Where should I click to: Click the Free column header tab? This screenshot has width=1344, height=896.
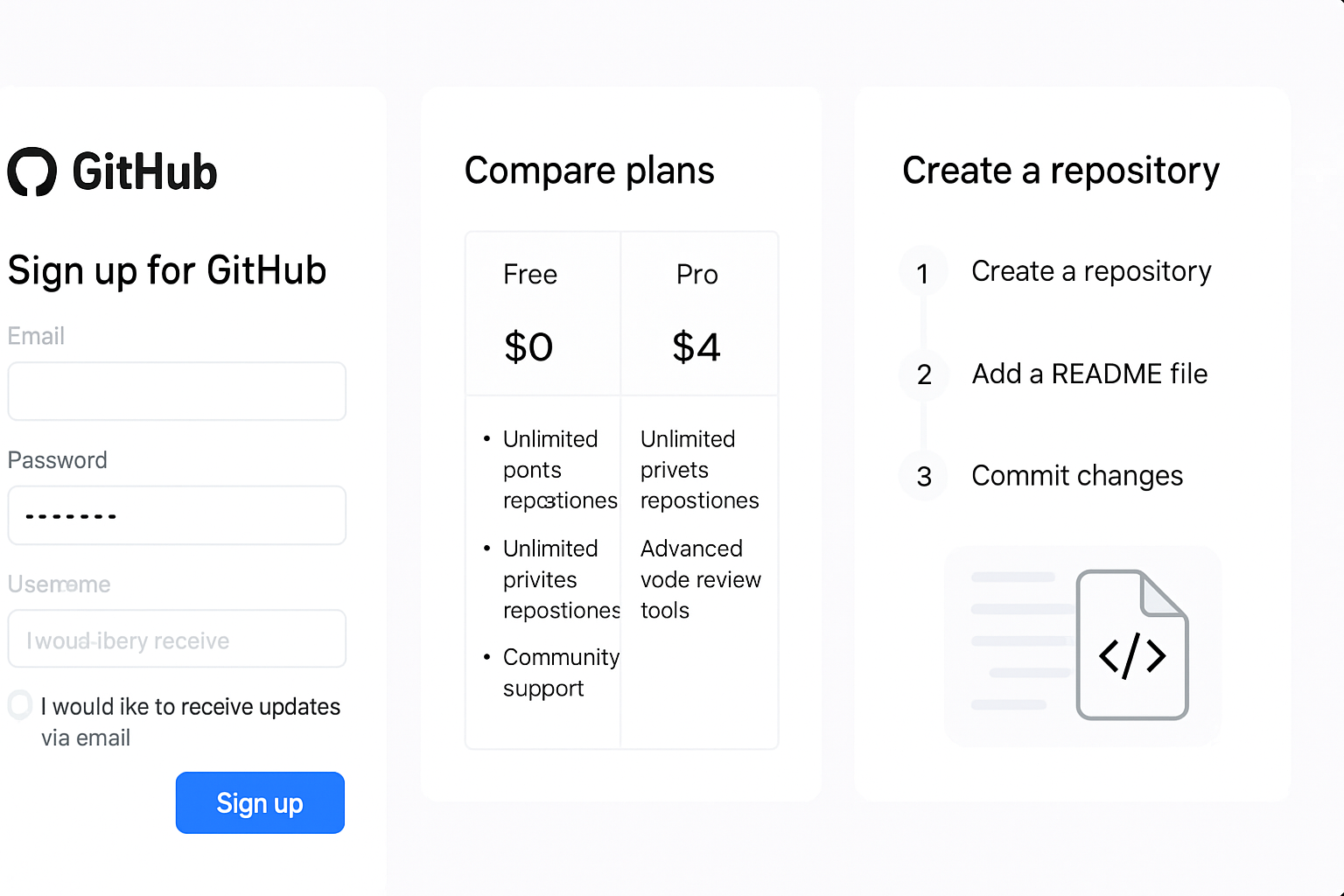(x=530, y=274)
